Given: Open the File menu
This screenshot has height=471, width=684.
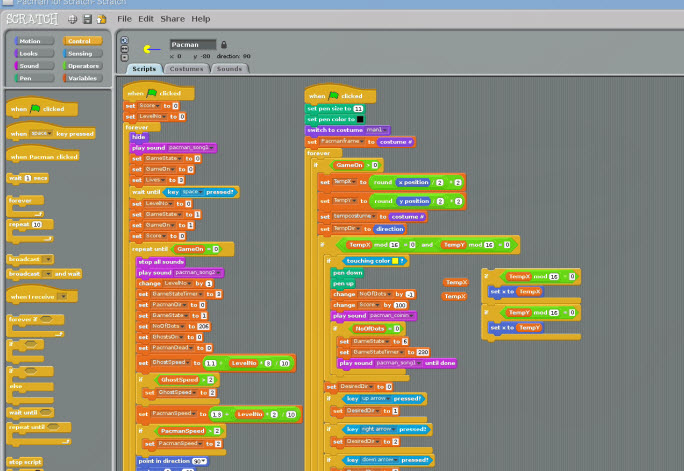Looking at the screenshot, I should point(124,19).
